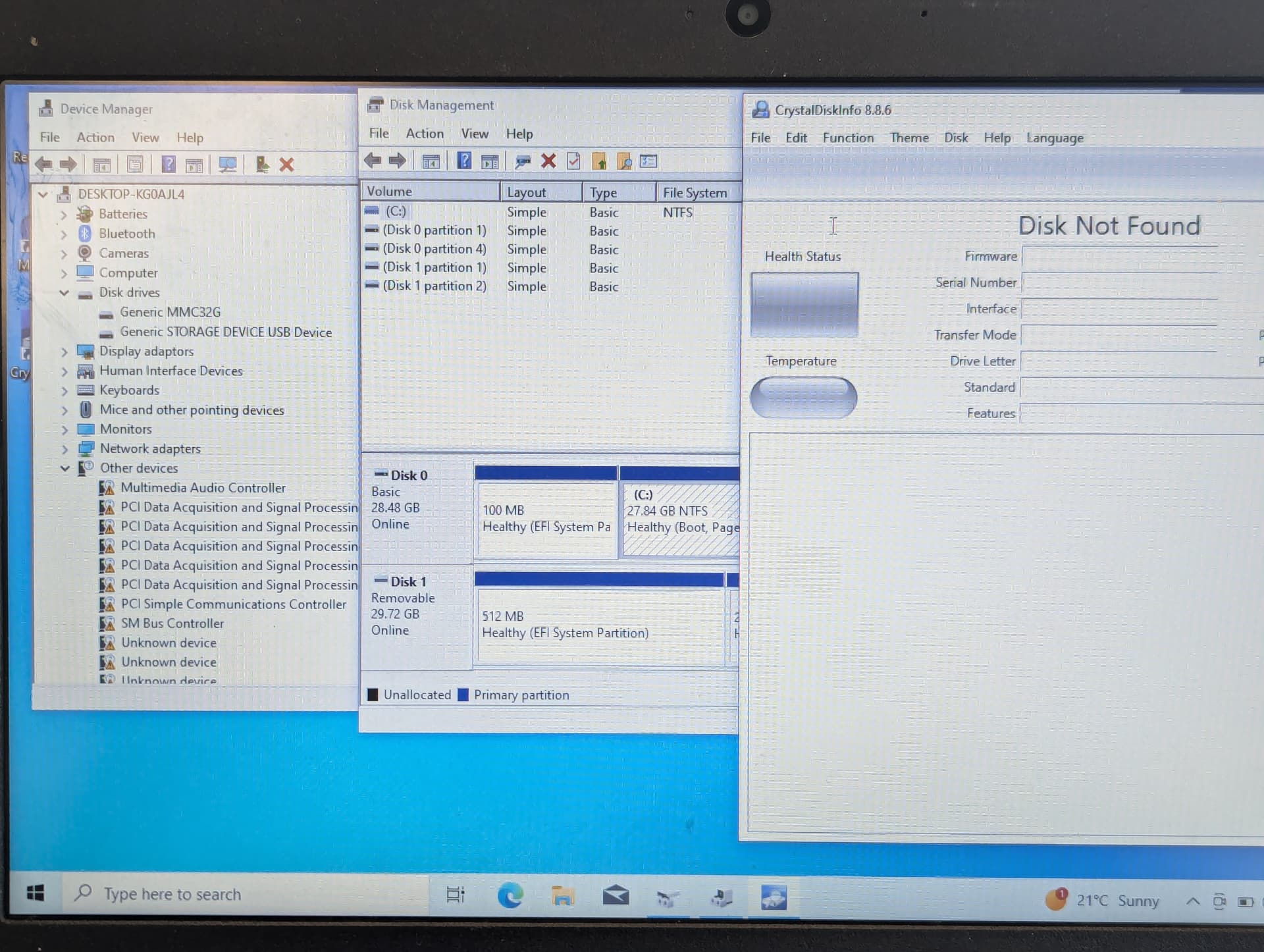Open Help menu in Disk Management
1264x952 pixels.
click(x=519, y=134)
